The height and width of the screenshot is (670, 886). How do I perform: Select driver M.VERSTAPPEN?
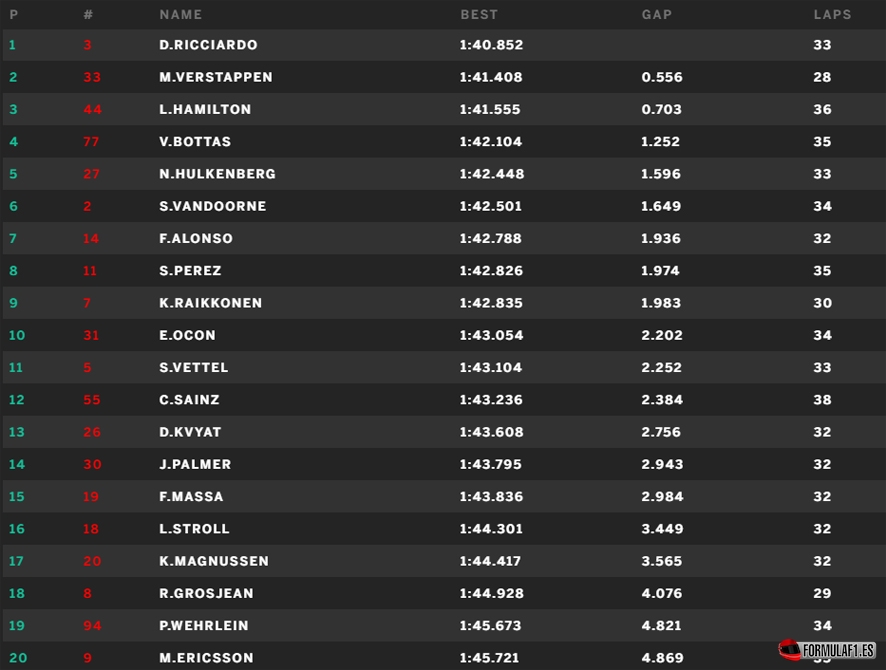215,77
